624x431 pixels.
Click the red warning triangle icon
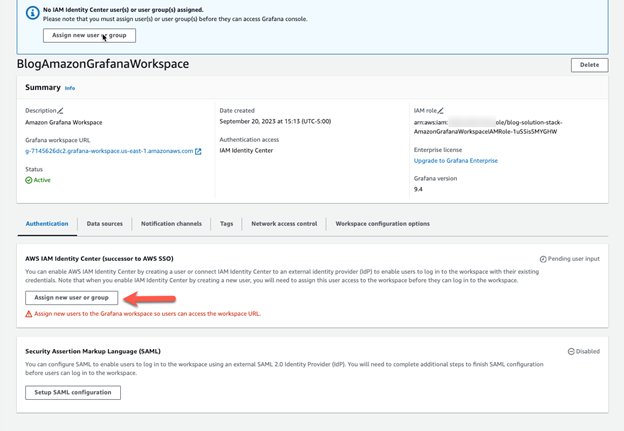29,314
